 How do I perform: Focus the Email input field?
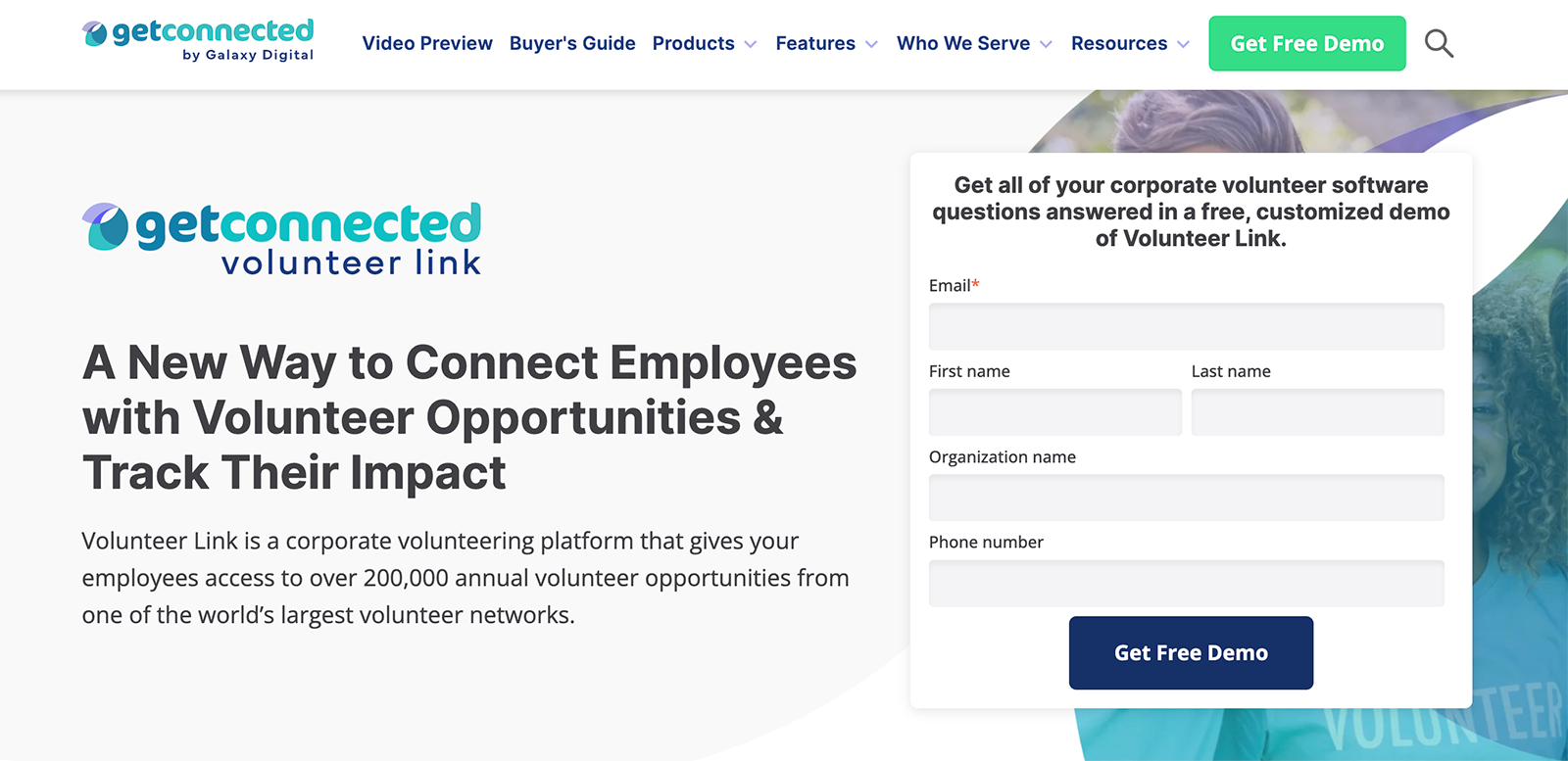1186,326
